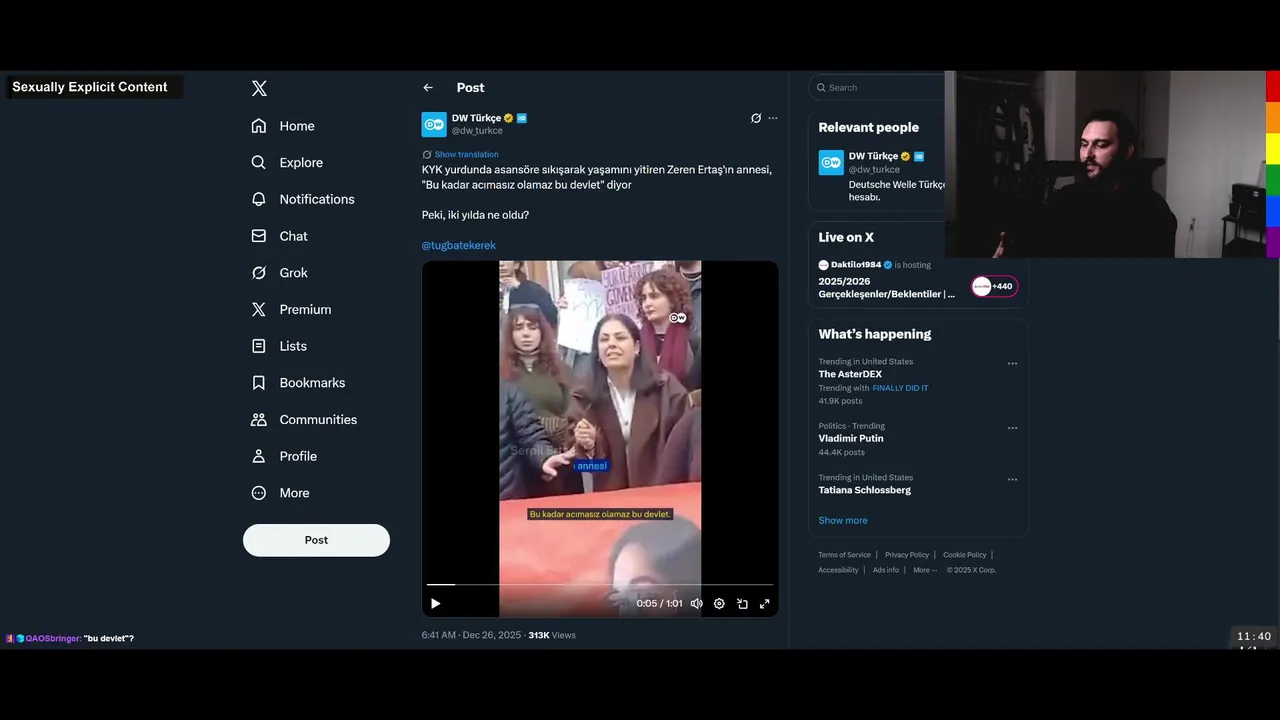Click the gold verified badge on post author
1280x720 pixels.
coord(508,118)
